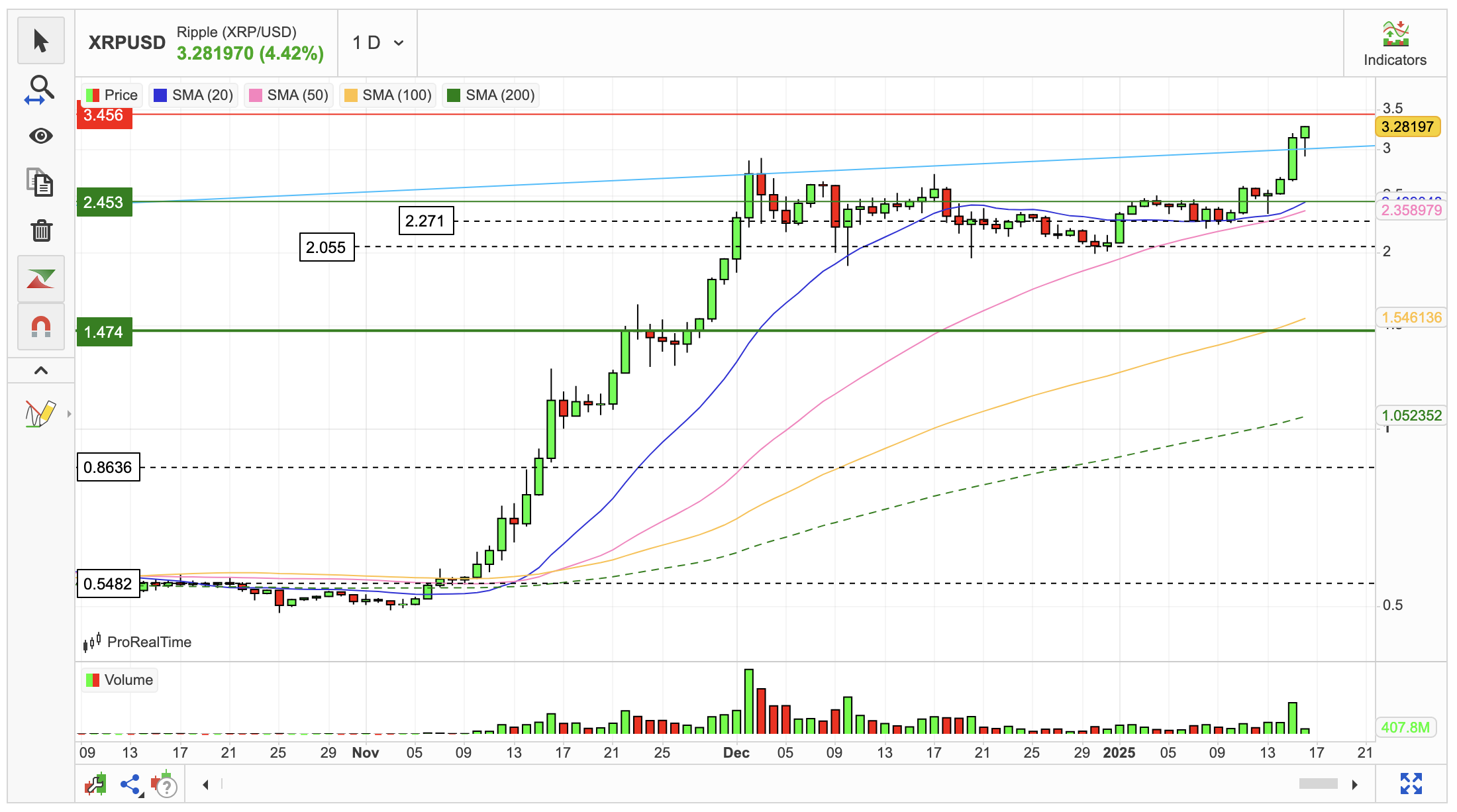
Task: Click the horizontal scrollbar thumb
Action: coord(1318,784)
